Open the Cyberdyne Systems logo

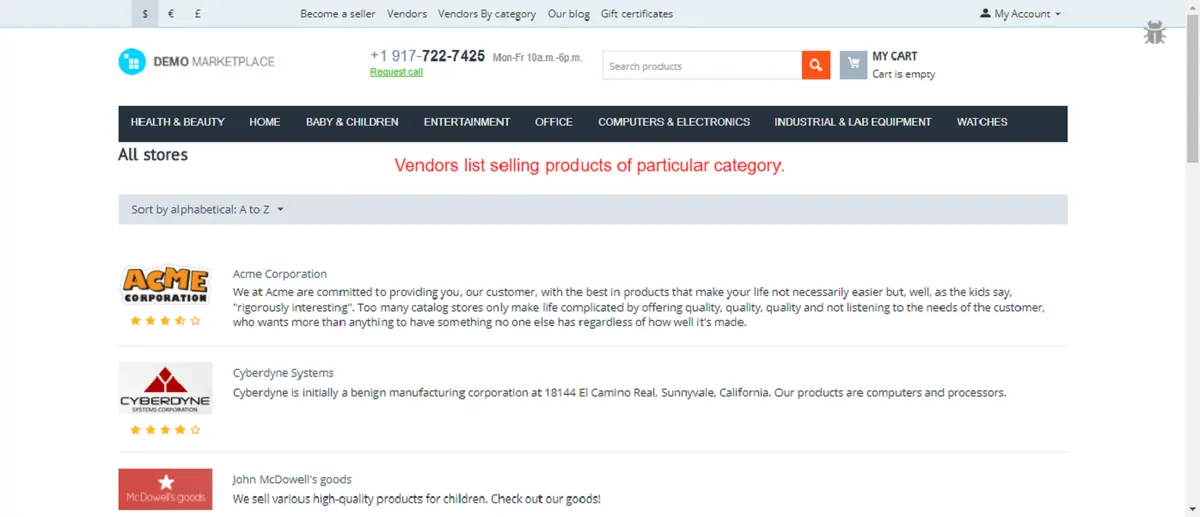coord(165,388)
